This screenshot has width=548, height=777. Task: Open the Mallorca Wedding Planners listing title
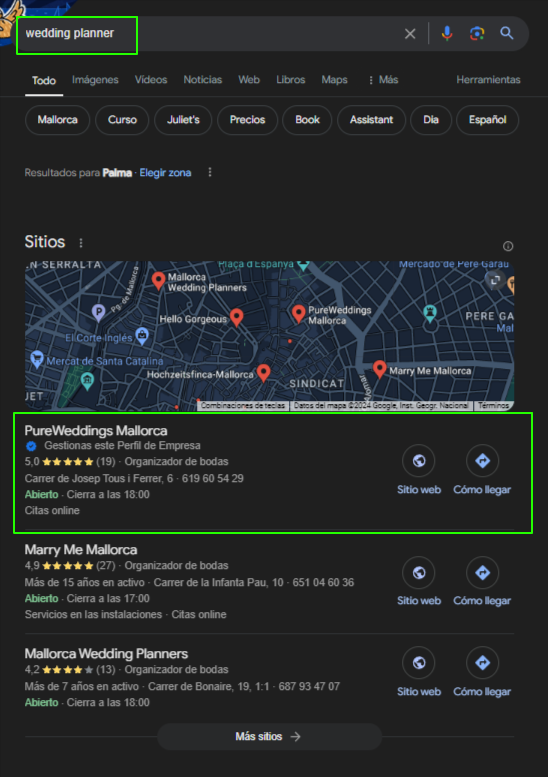click(106, 654)
